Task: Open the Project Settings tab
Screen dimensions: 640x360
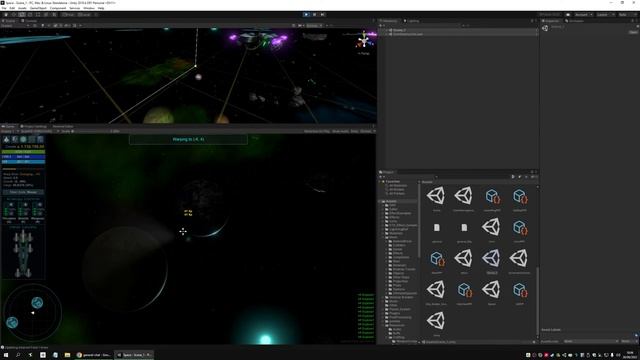Action: coord(34,127)
